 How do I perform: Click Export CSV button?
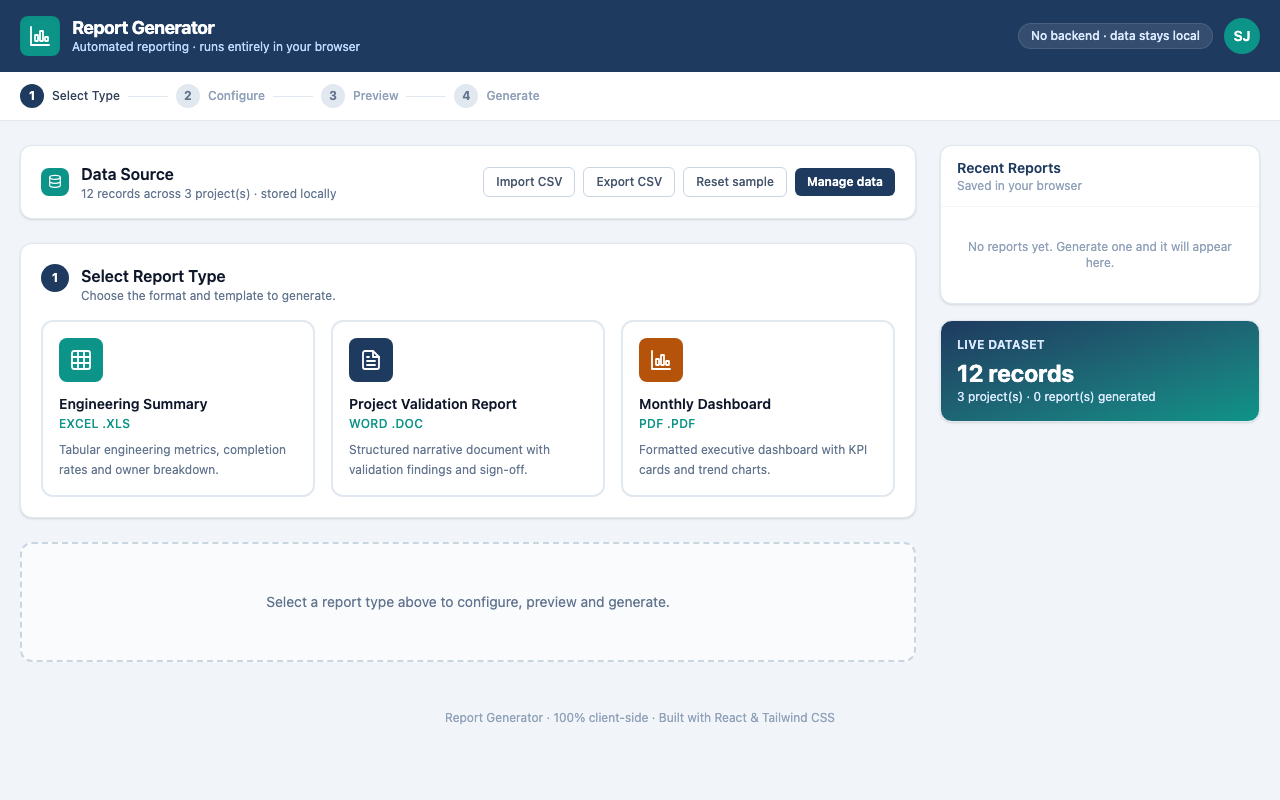click(629, 182)
